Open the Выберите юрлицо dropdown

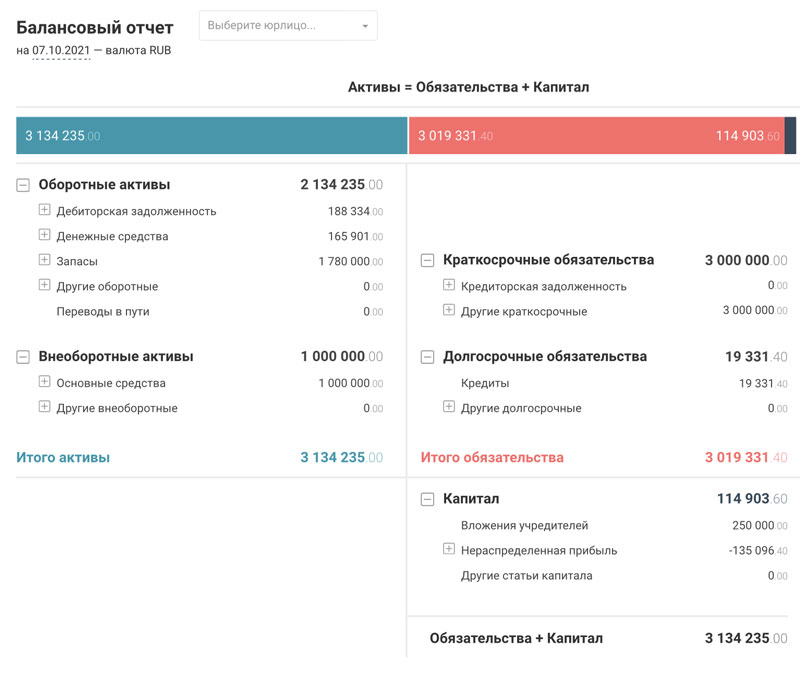[x=288, y=25]
